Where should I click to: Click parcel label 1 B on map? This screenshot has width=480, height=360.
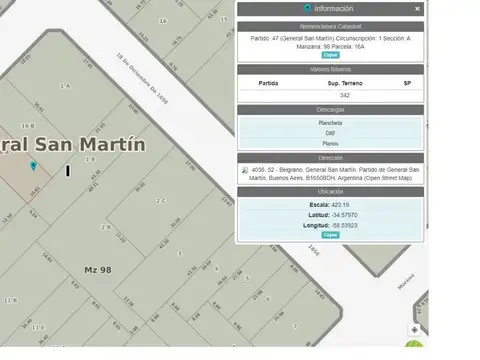90,159
